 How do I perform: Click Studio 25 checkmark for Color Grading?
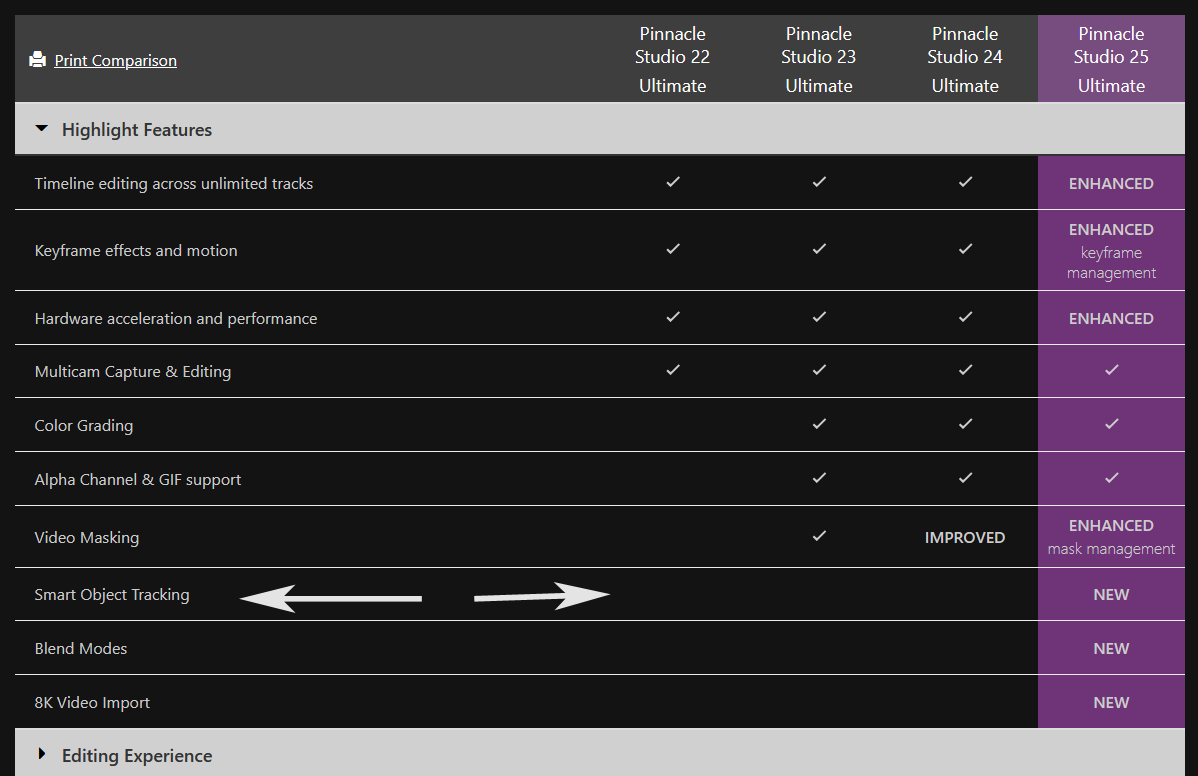[1112, 424]
